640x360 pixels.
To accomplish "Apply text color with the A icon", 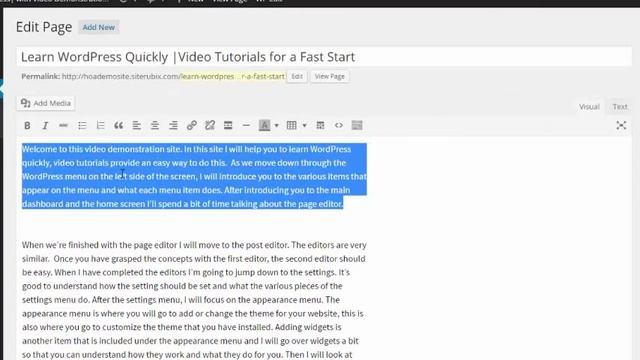I will 264,125.
